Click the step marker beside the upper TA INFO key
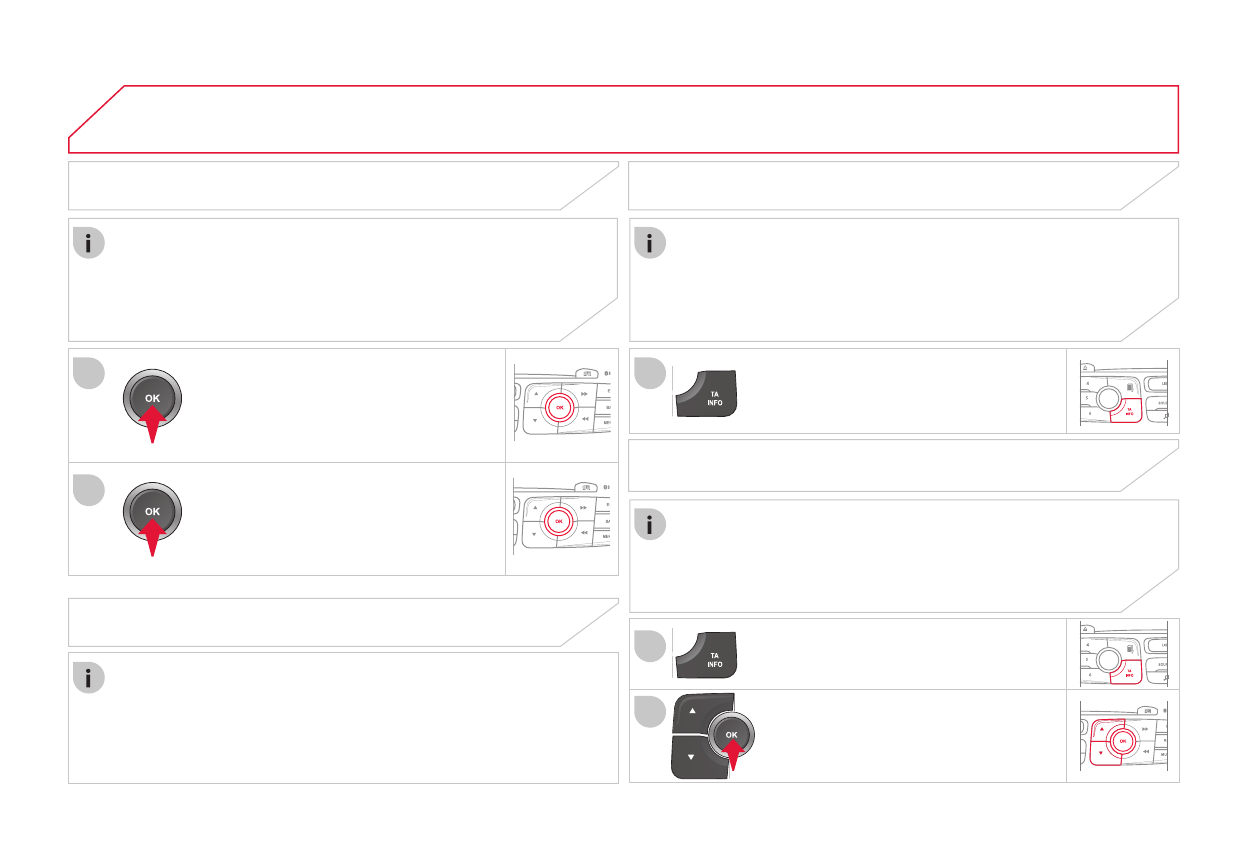 click(x=650, y=373)
